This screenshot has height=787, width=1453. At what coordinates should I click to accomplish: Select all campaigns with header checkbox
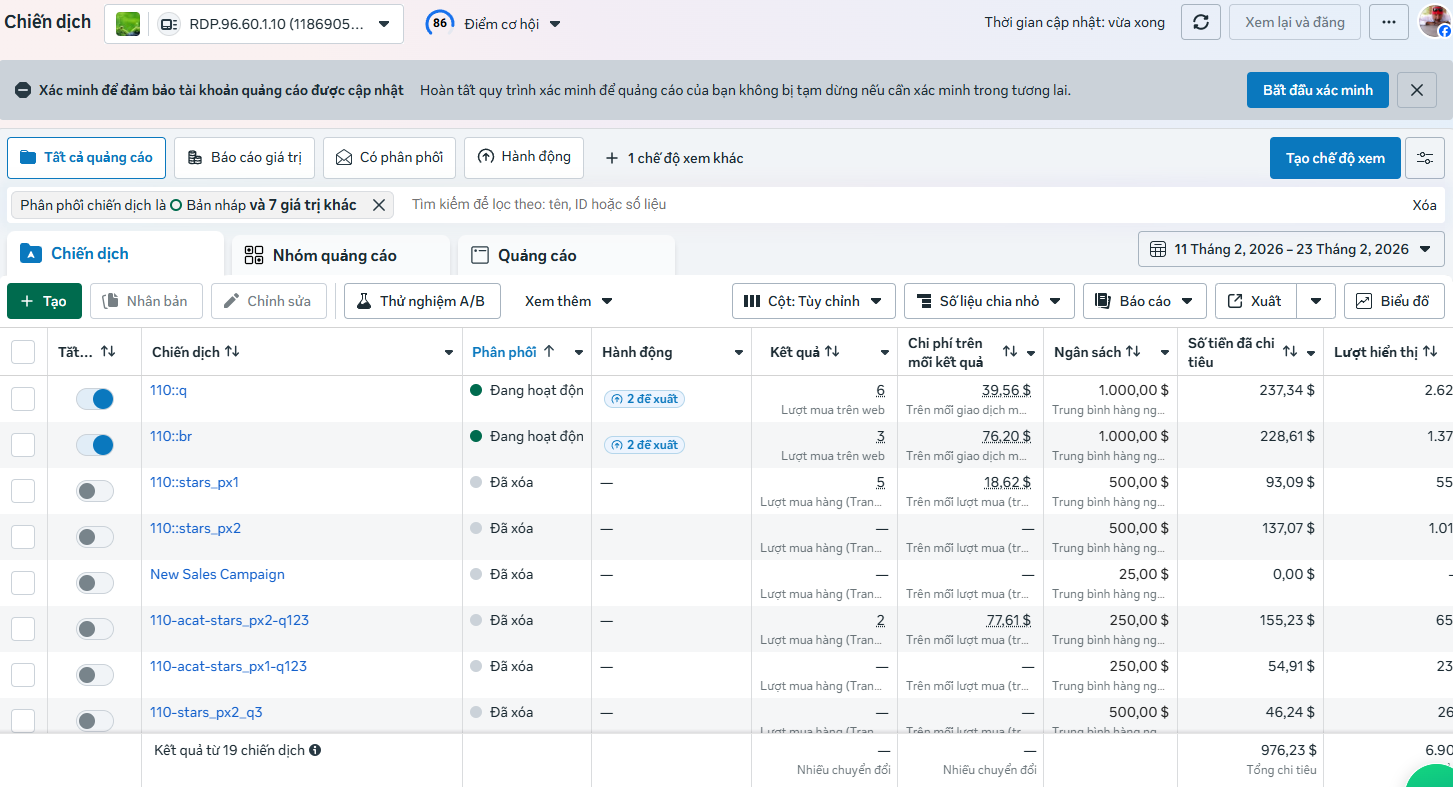point(23,352)
